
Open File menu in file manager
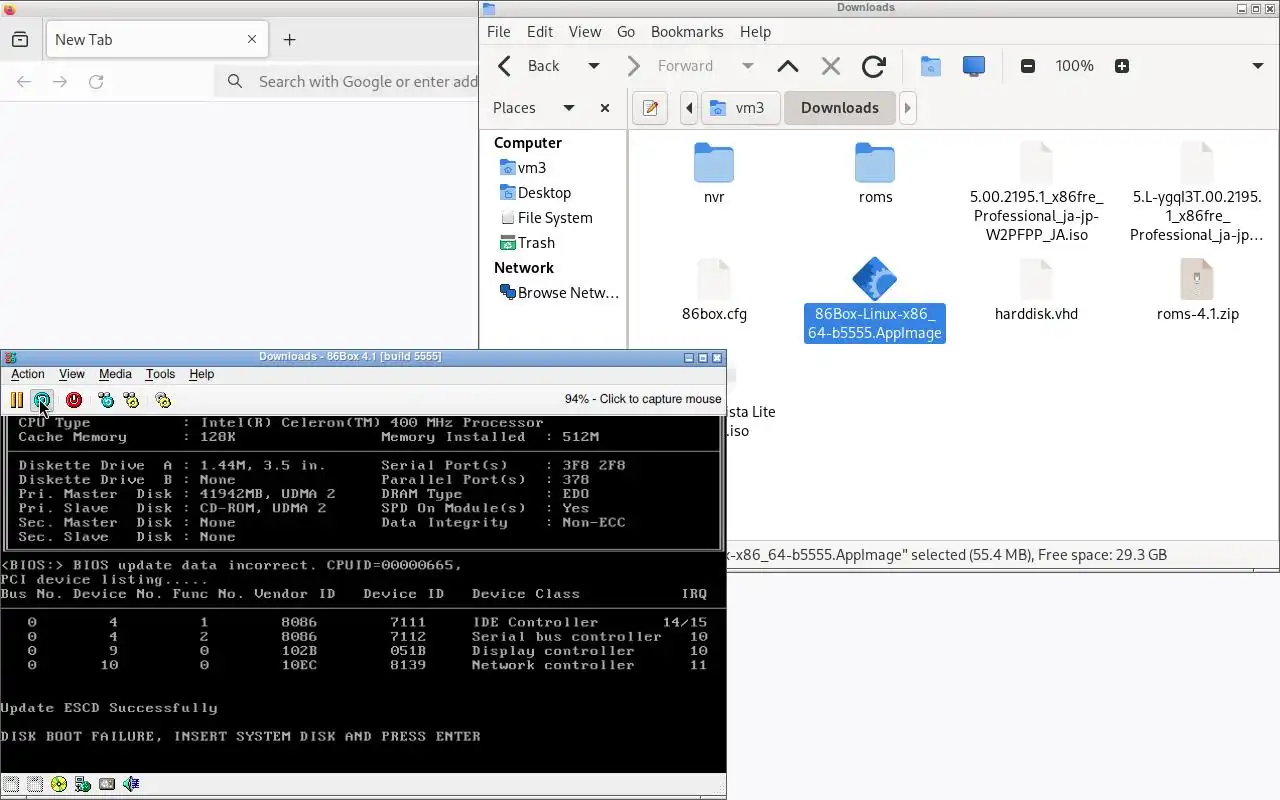pyautogui.click(x=499, y=32)
